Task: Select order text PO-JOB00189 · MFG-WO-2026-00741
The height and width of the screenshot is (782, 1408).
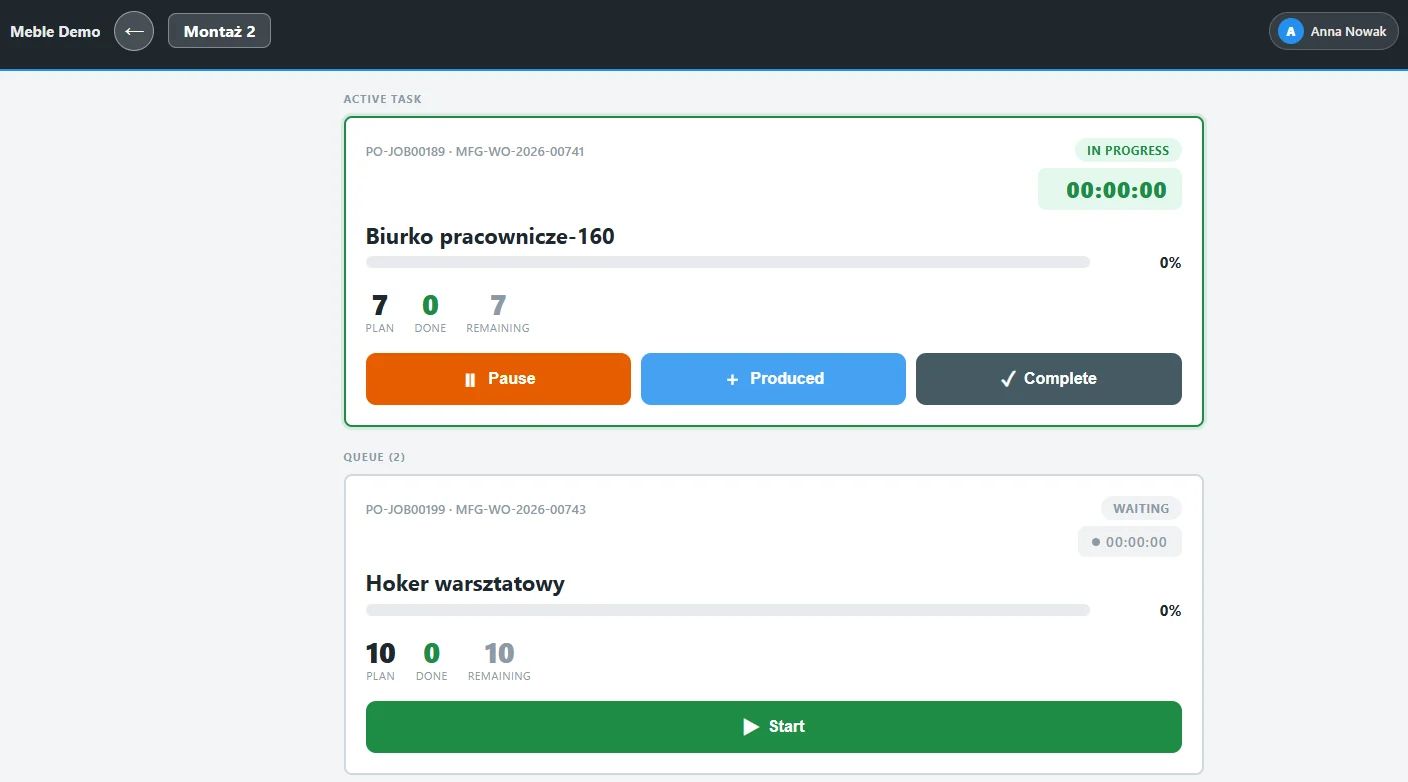Action: [475, 152]
